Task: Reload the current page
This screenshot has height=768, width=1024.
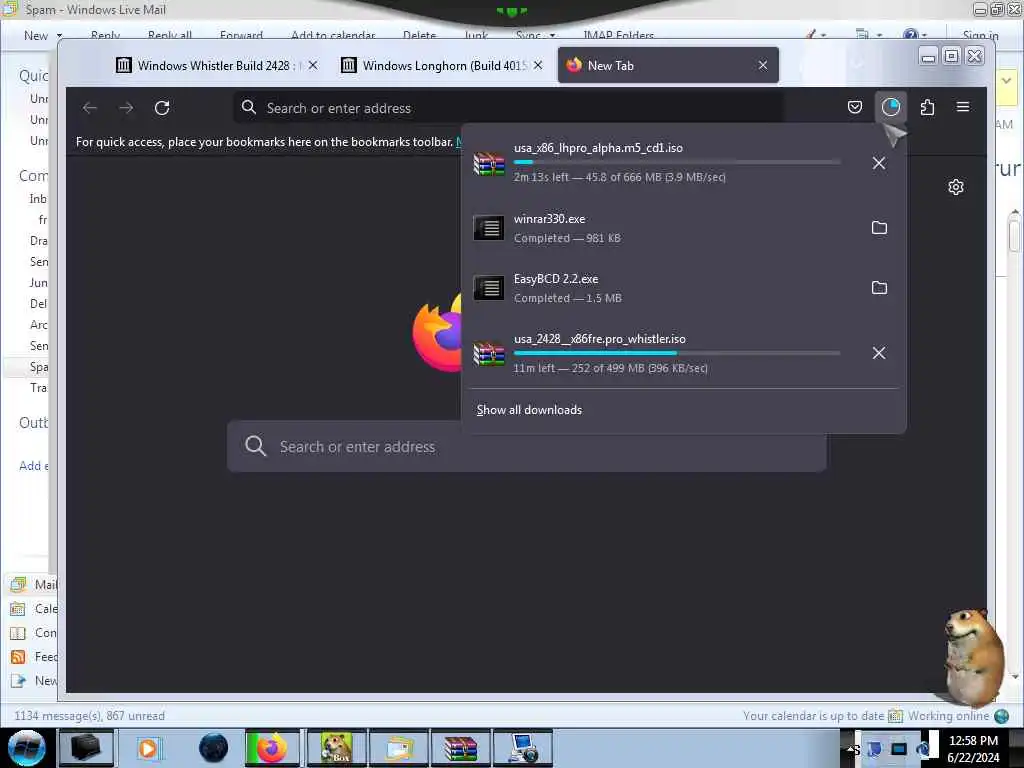Action: click(x=162, y=108)
